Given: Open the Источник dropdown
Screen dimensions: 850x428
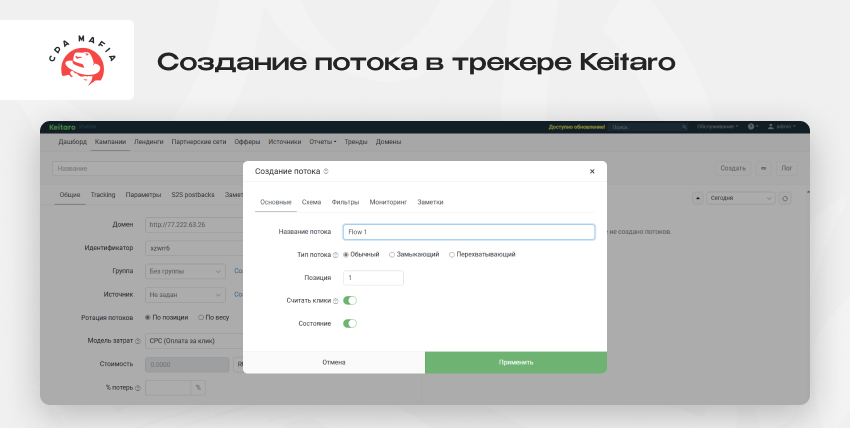Looking at the screenshot, I should tap(185, 295).
